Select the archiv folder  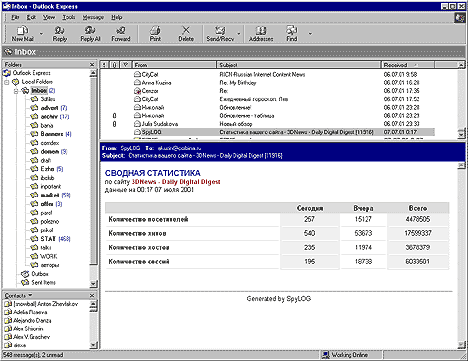(50, 117)
